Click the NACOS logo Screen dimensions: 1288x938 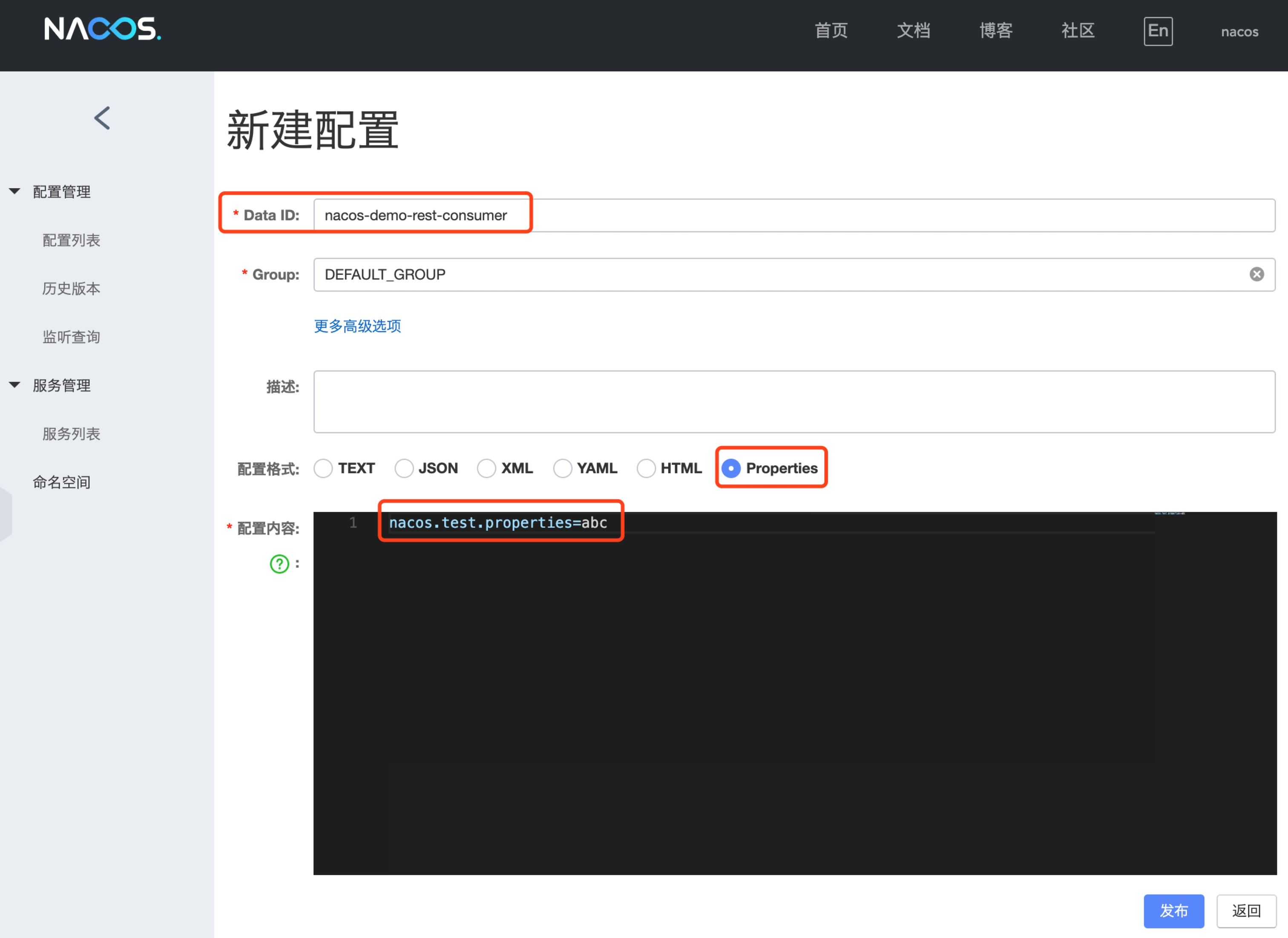103,29
